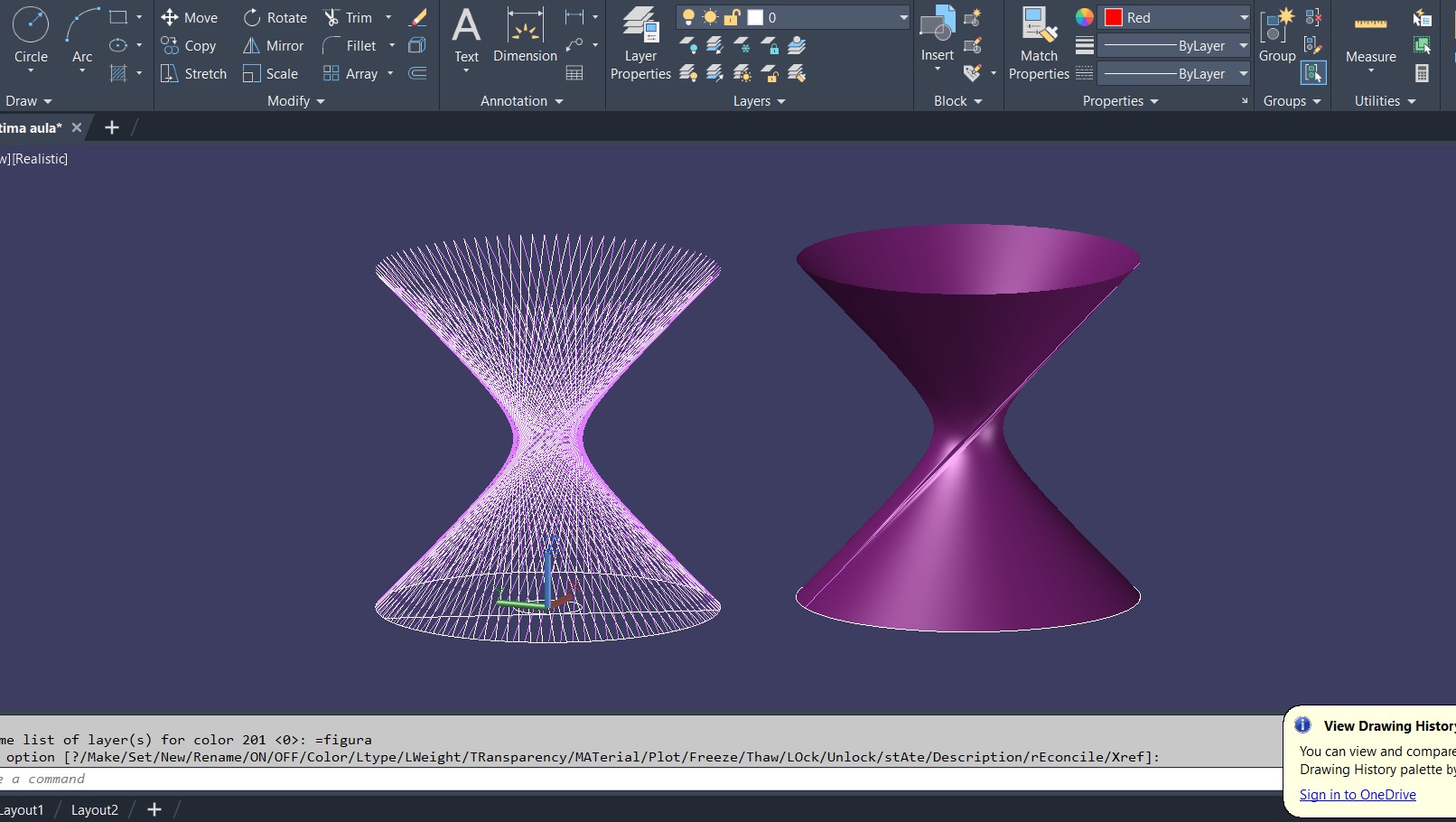Click the Red color swatch
The width and height of the screenshot is (1456, 822).
click(1114, 17)
